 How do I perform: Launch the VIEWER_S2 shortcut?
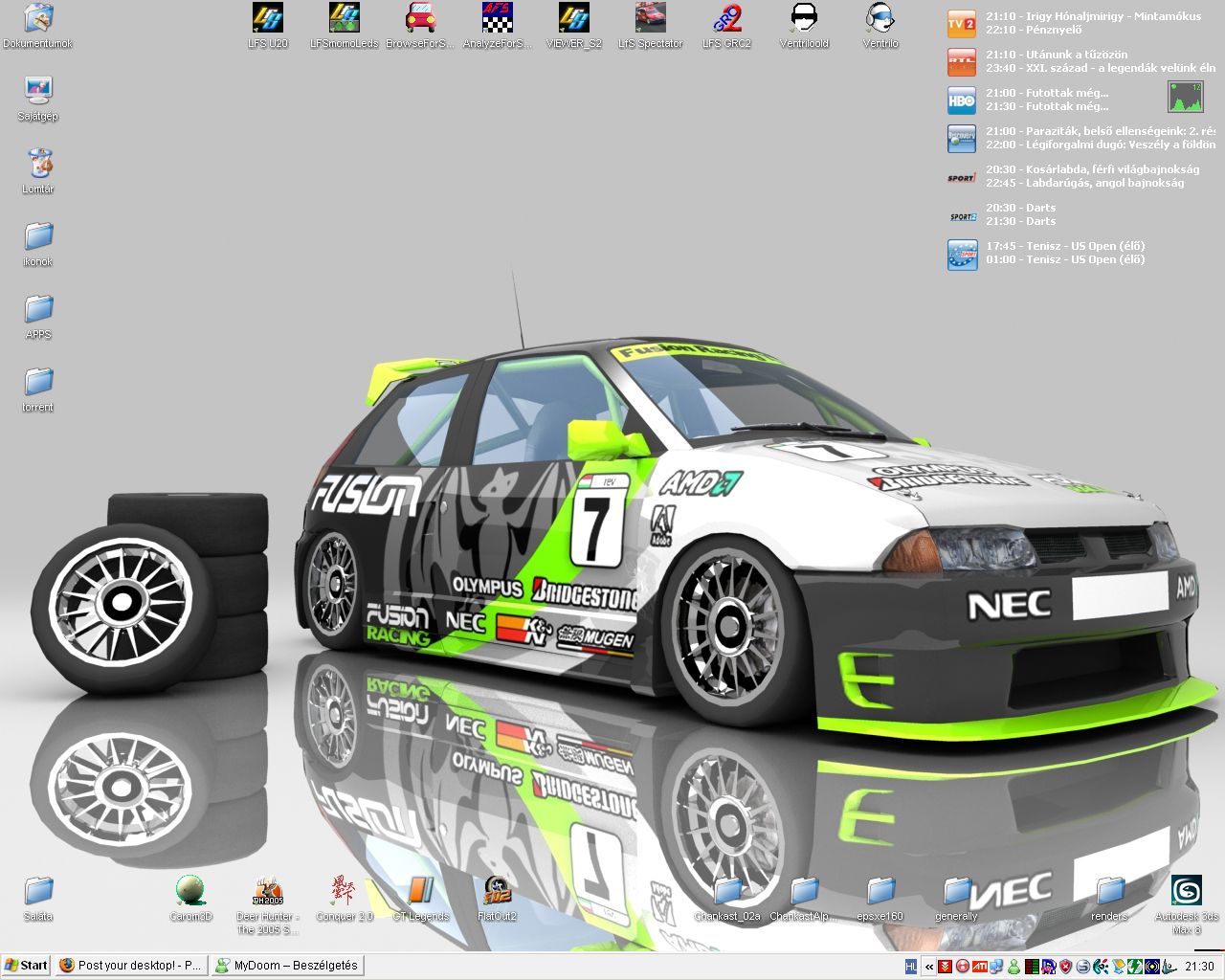574,26
